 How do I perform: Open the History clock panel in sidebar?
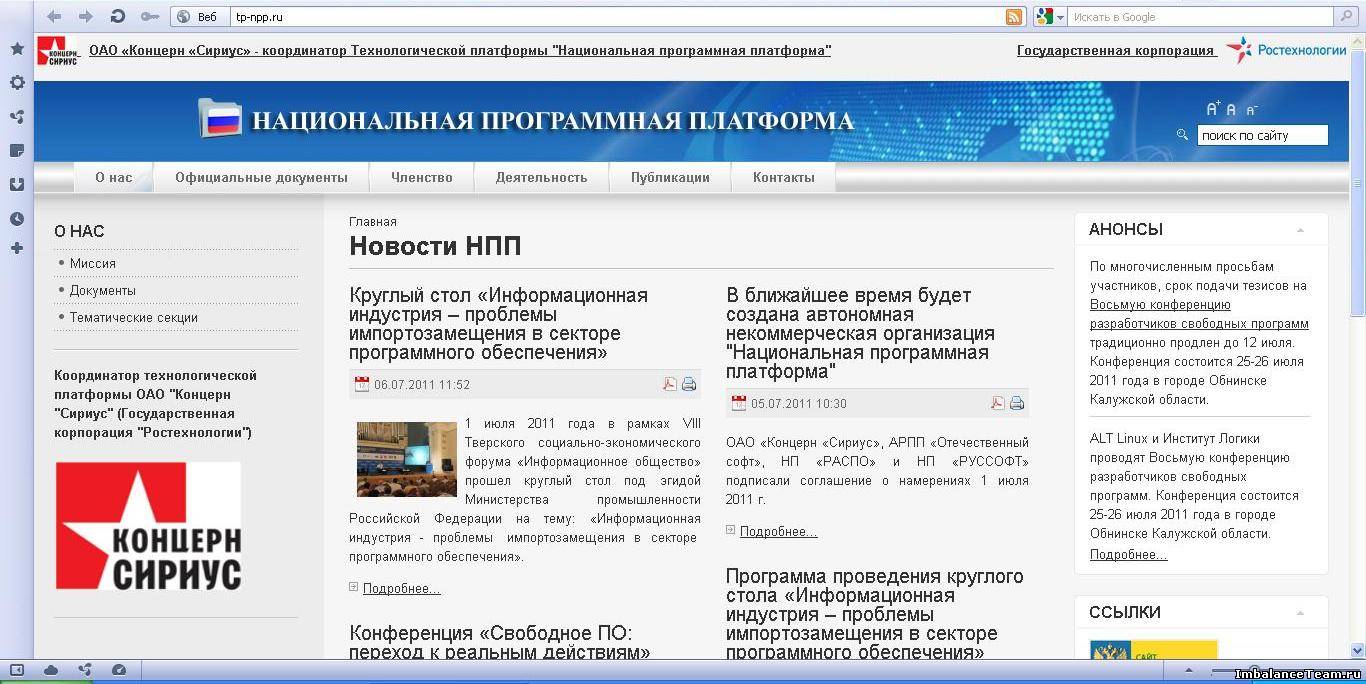pyautogui.click(x=17, y=219)
